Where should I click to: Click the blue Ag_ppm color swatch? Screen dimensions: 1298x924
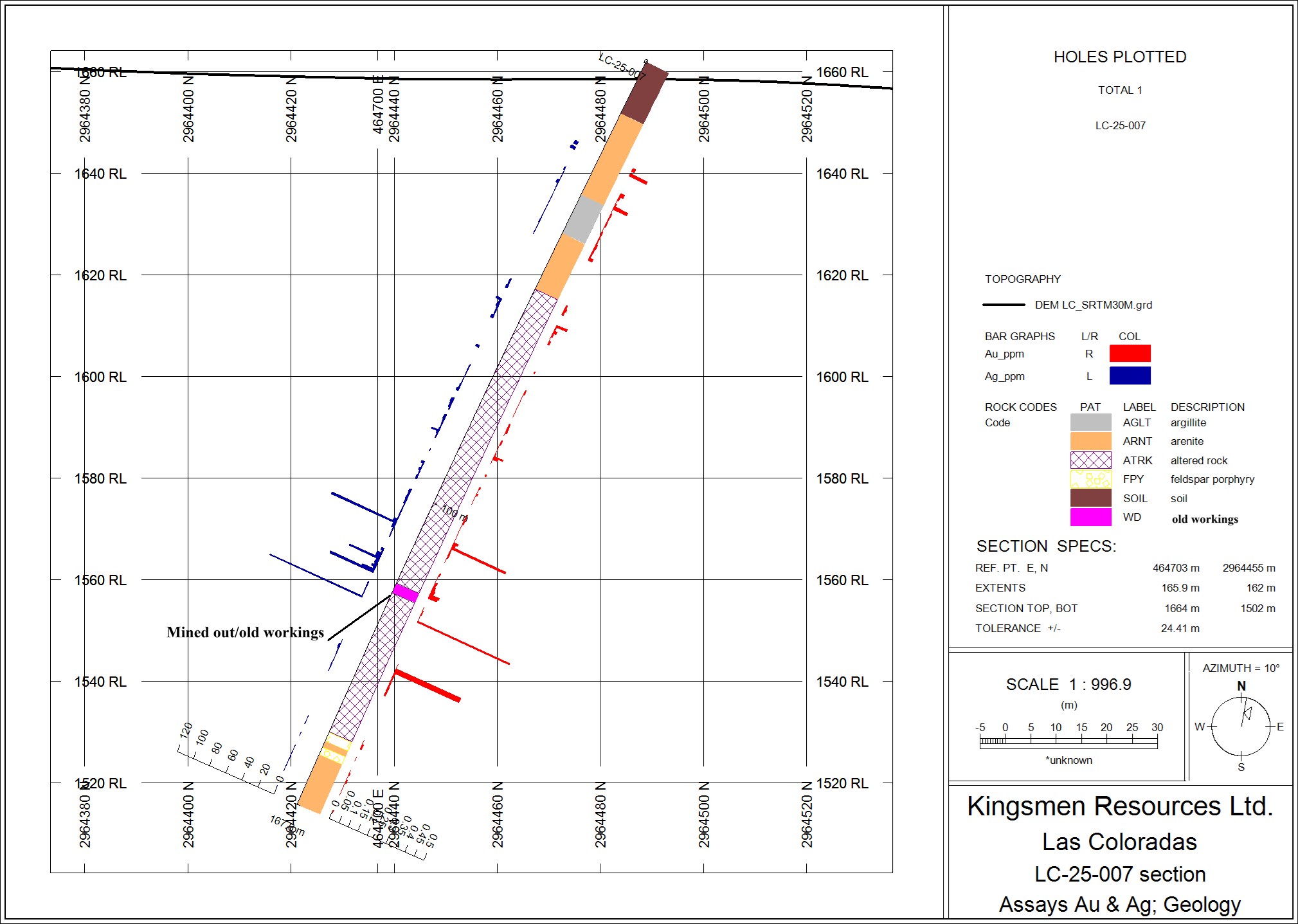[1130, 376]
